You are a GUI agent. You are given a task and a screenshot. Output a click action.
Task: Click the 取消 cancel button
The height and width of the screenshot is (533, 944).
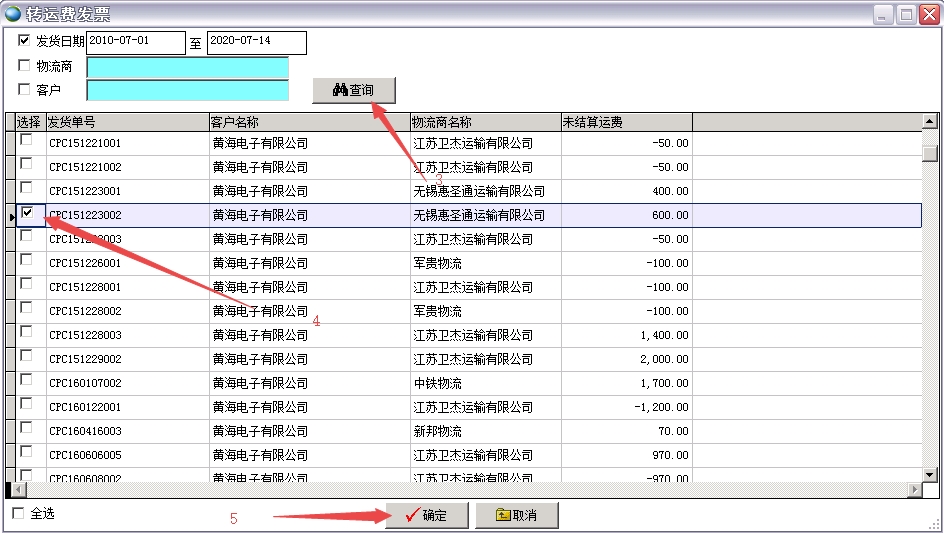[x=517, y=516]
